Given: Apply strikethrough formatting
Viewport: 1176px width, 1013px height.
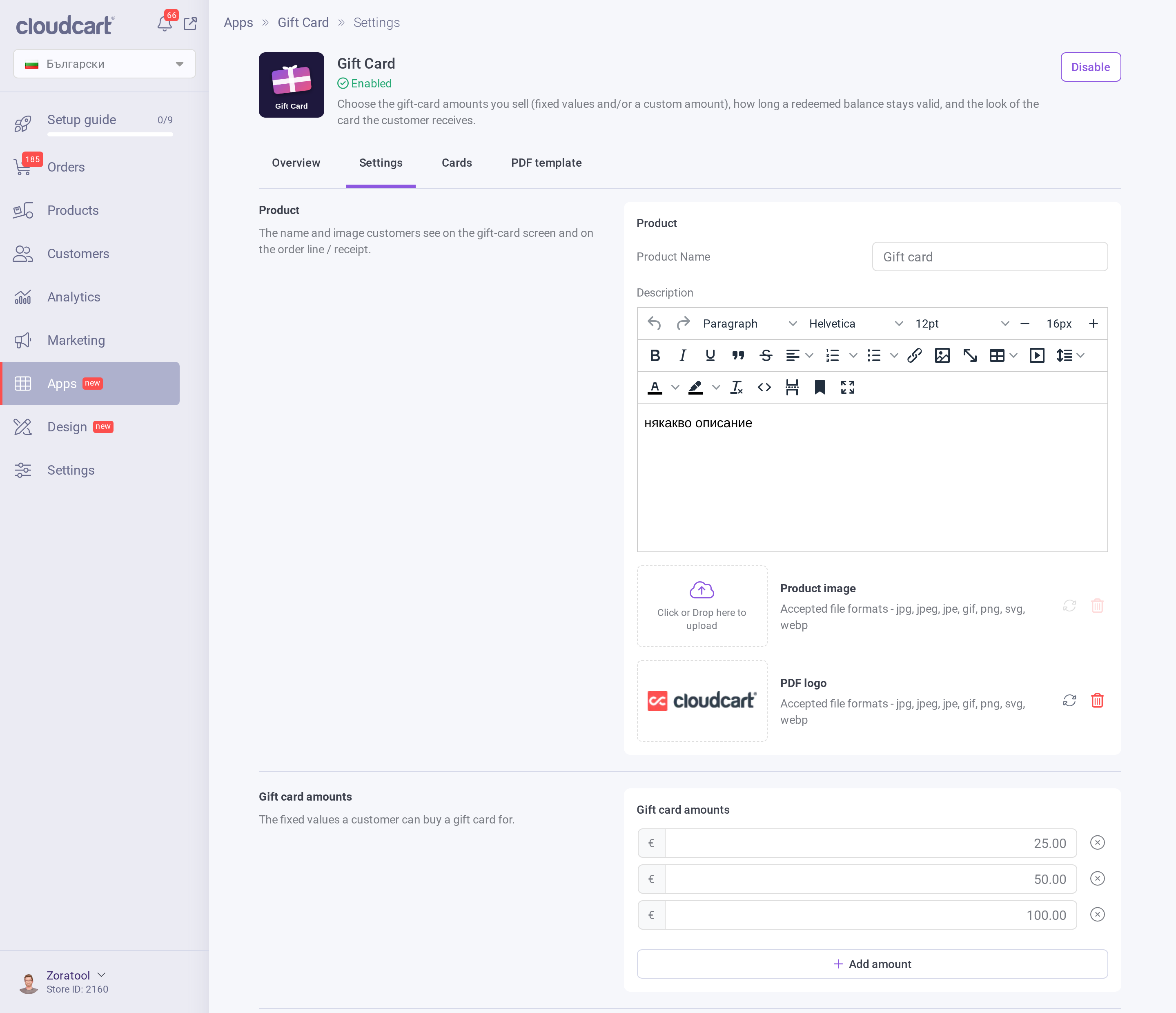Looking at the screenshot, I should [x=766, y=355].
